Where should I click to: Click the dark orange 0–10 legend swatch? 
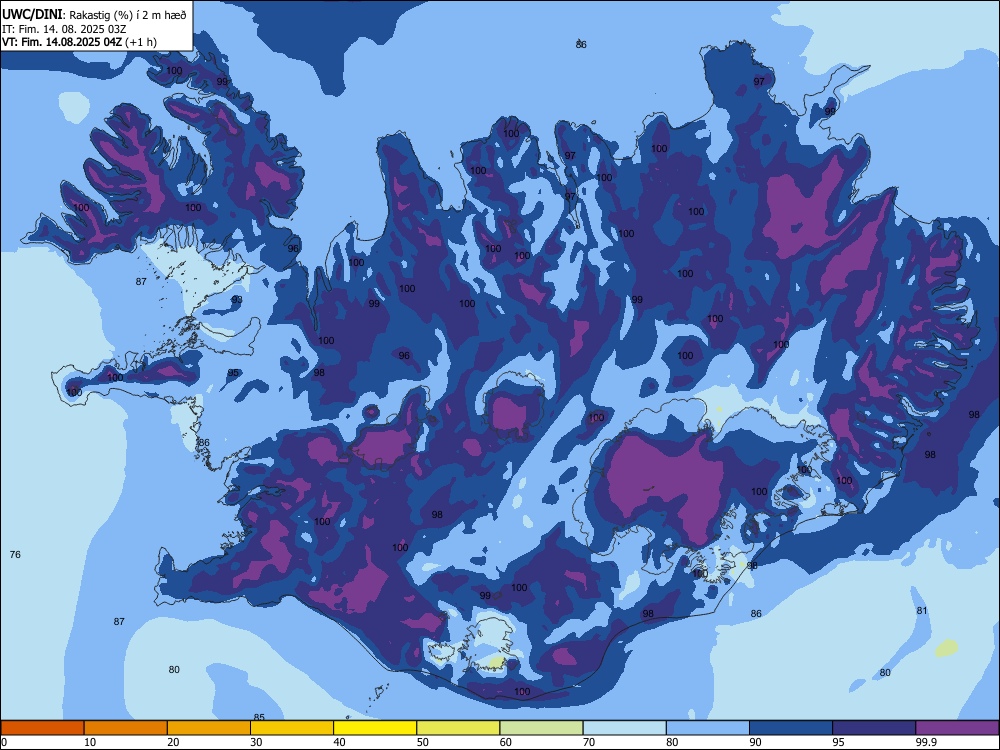pyautogui.click(x=42, y=728)
